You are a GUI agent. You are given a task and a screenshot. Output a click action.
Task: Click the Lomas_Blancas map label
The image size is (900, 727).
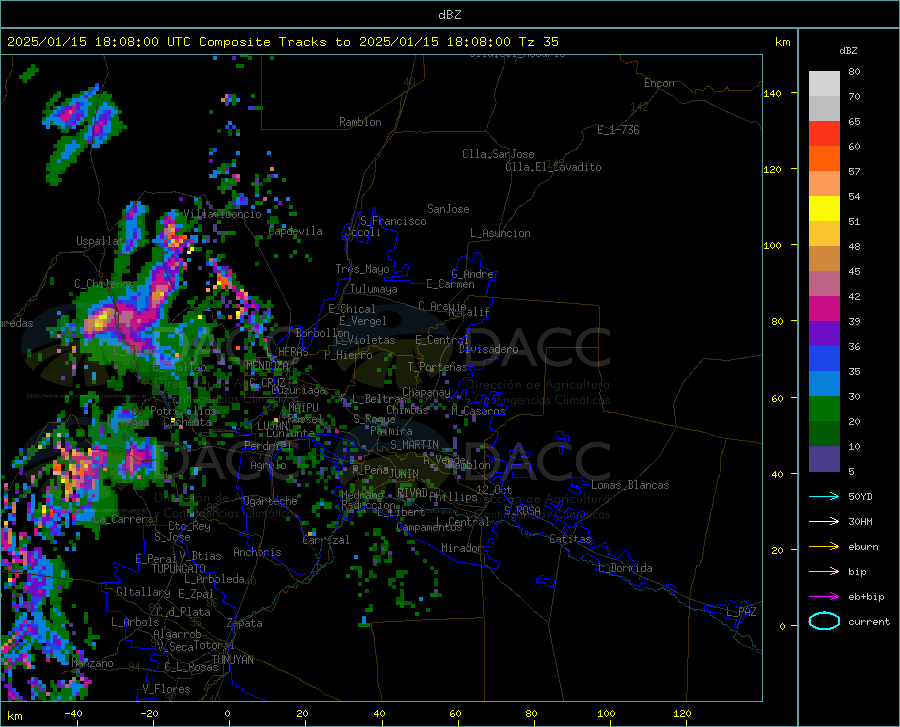[630, 485]
